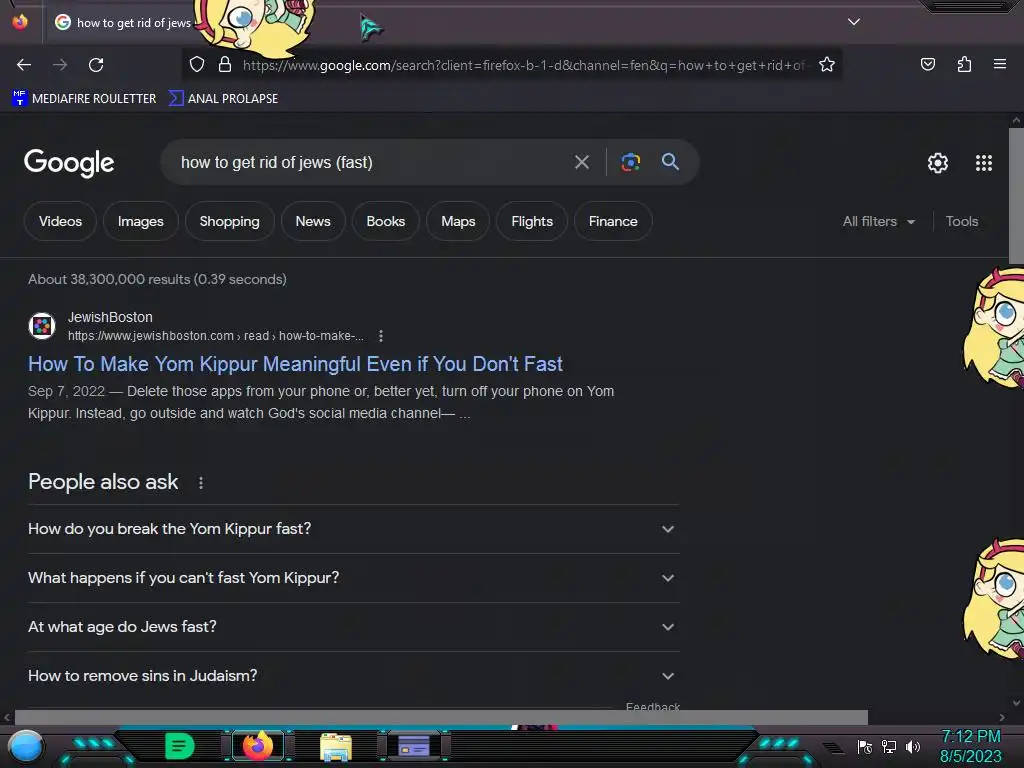The width and height of the screenshot is (1024, 768).
Task: Save the page to Pocket
Action: pyautogui.click(x=927, y=64)
